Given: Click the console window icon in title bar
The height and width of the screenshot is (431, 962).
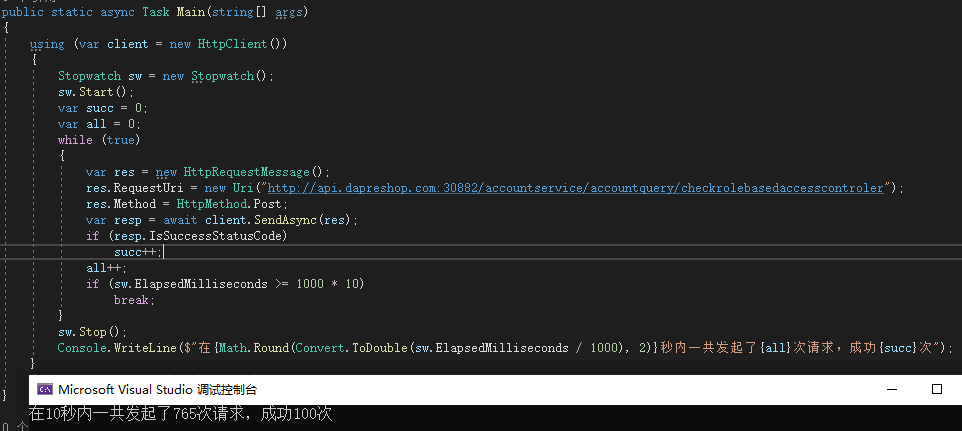Looking at the screenshot, I should [x=44, y=389].
